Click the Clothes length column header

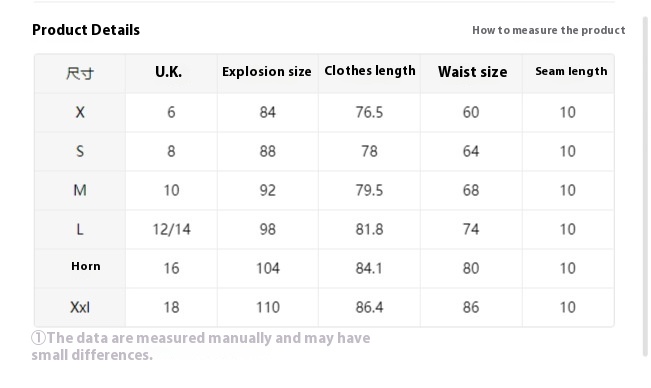coord(370,71)
